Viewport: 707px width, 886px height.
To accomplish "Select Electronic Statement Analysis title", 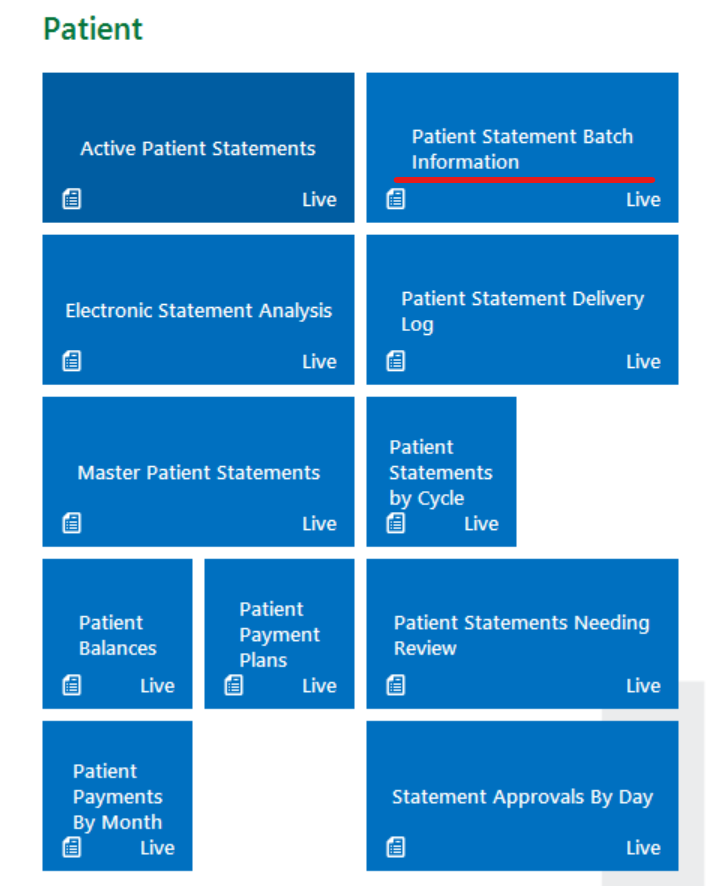I will (x=198, y=311).
